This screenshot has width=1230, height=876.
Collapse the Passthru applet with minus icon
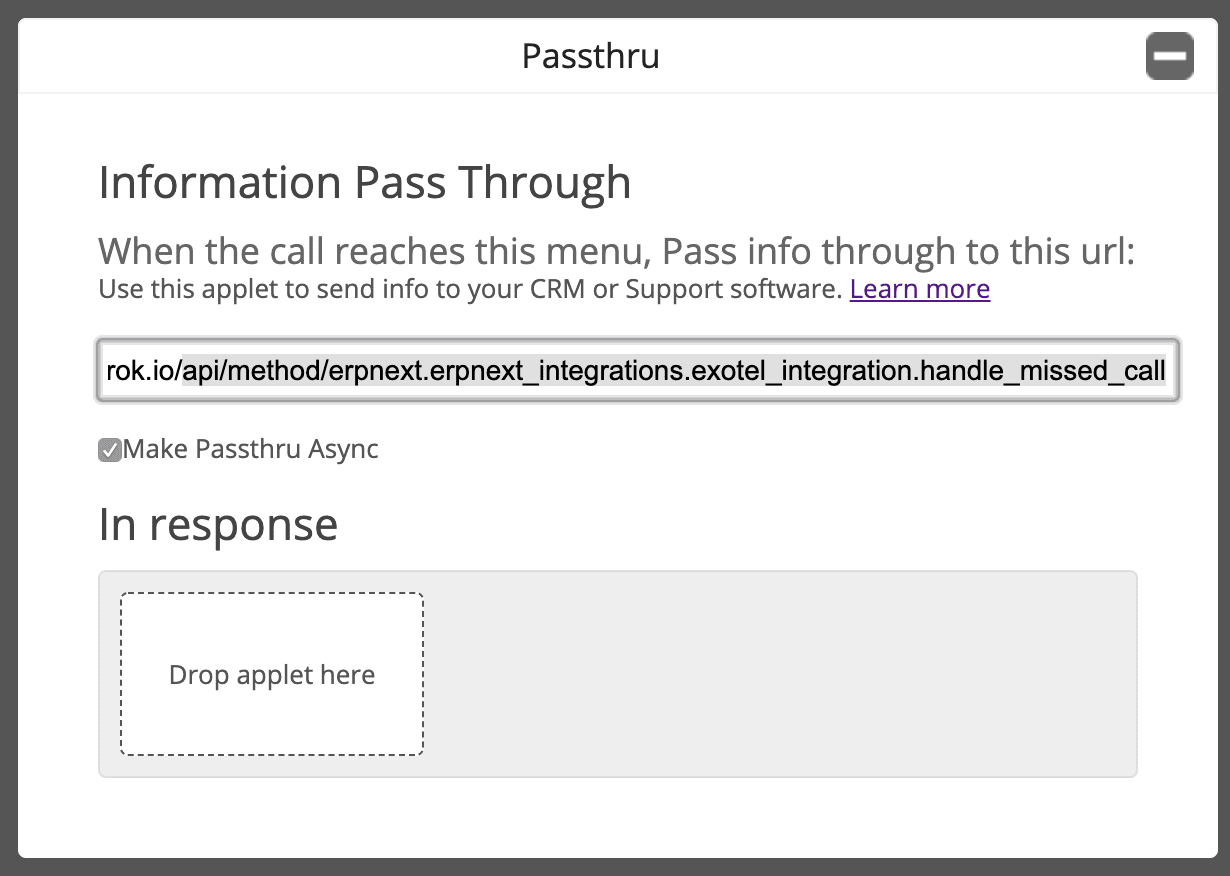1169,56
